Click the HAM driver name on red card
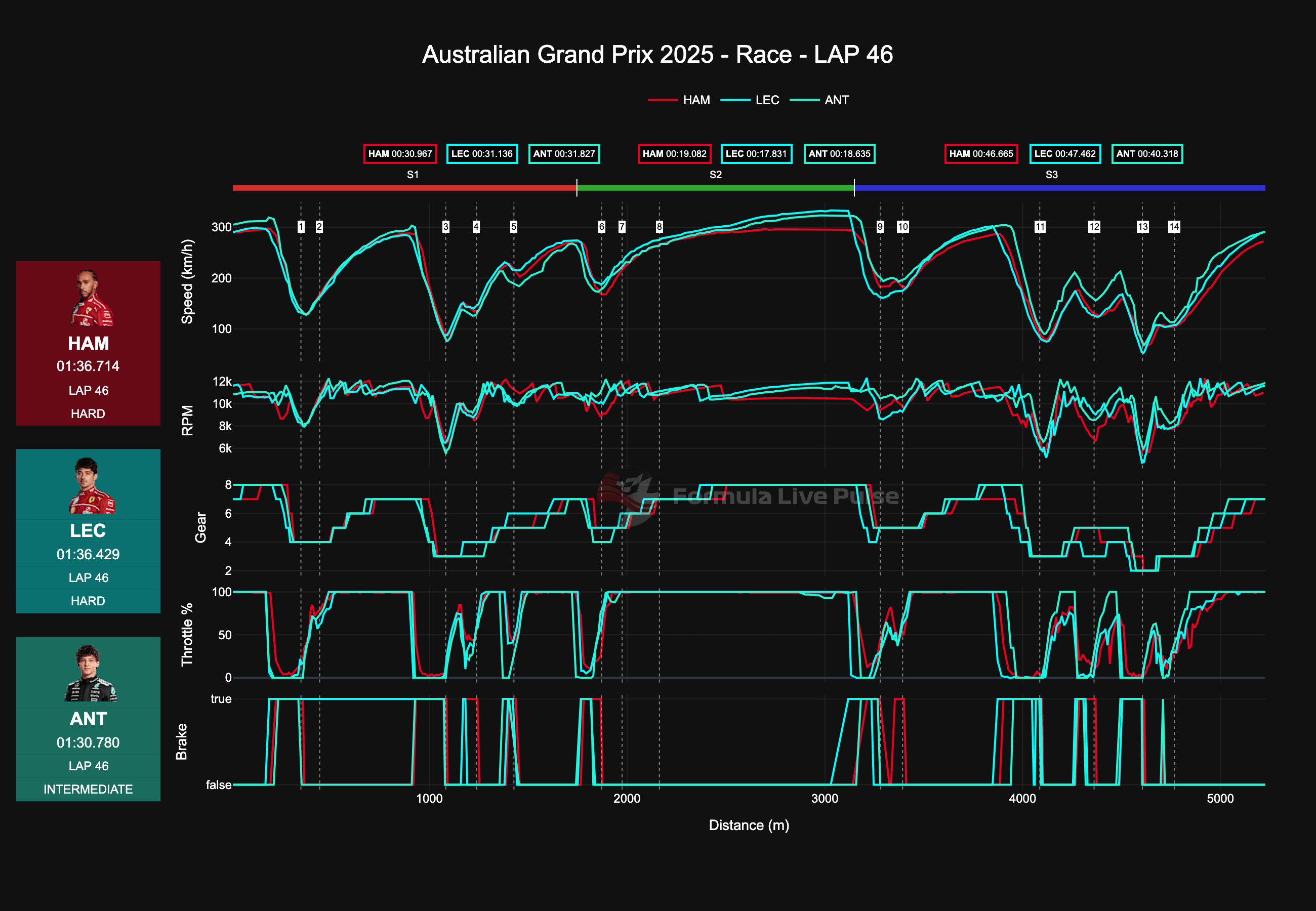The image size is (1316, 911). (89, 344)
